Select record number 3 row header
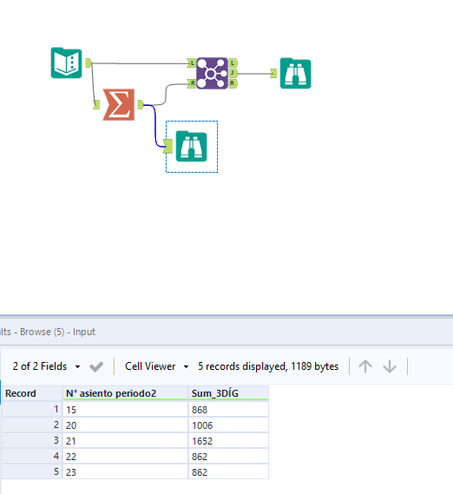Viewport: 453px width, 494px height. 32,441
